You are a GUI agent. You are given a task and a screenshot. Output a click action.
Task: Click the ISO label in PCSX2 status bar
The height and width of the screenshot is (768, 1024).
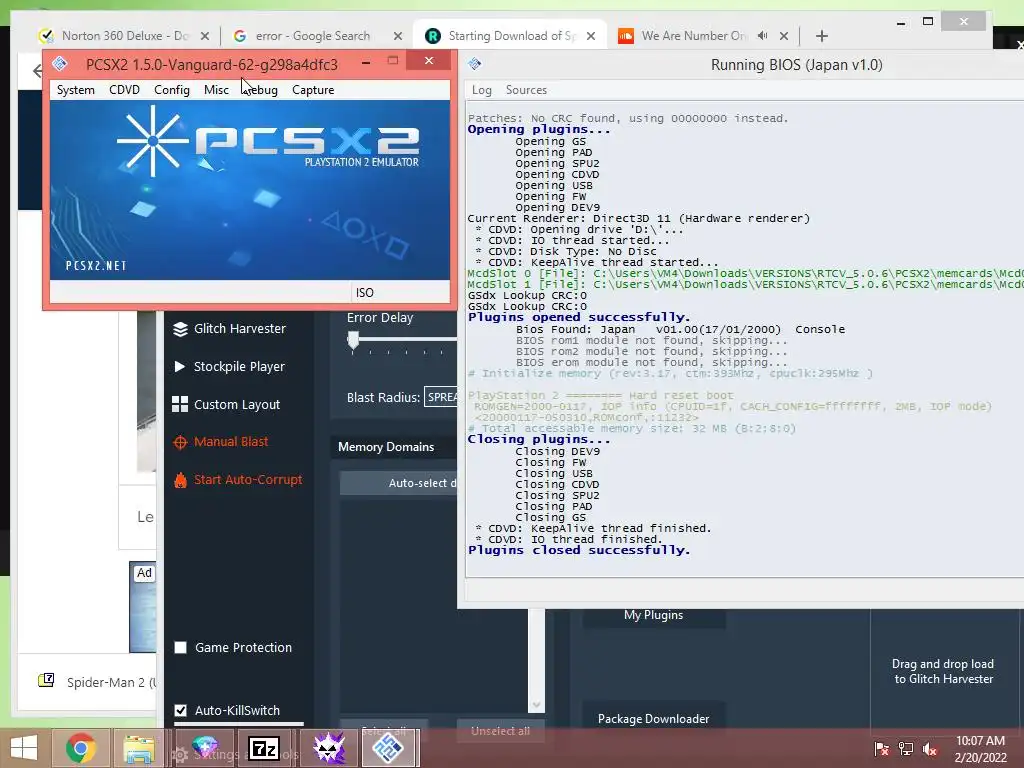[364, 293]
